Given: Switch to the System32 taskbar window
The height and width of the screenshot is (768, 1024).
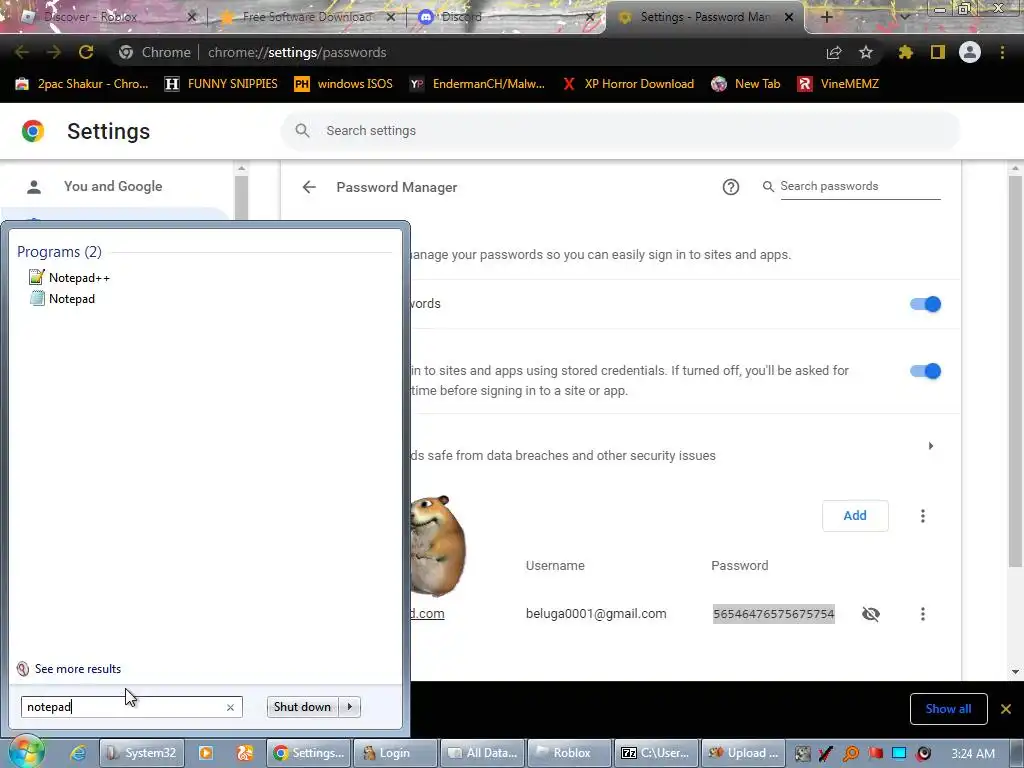Looking at the screenshot, I should (x=142, y=753).
